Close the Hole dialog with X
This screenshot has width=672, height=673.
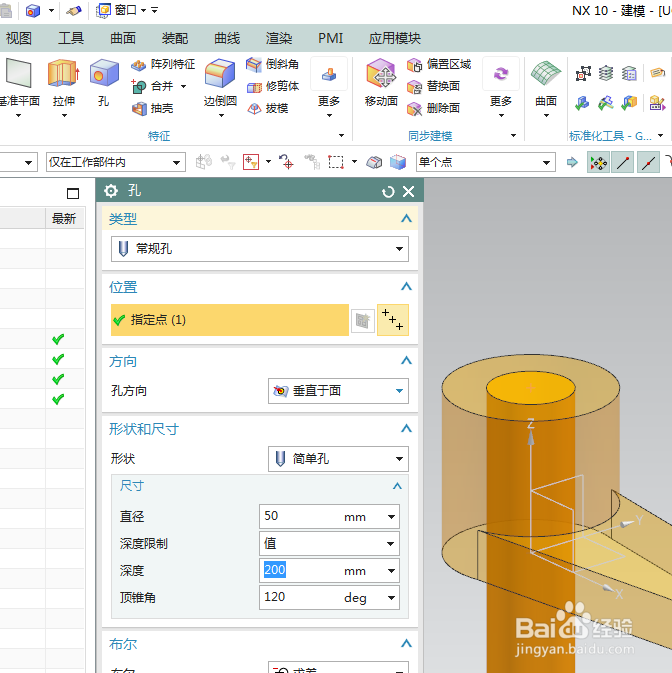click(x=409, y=191)
